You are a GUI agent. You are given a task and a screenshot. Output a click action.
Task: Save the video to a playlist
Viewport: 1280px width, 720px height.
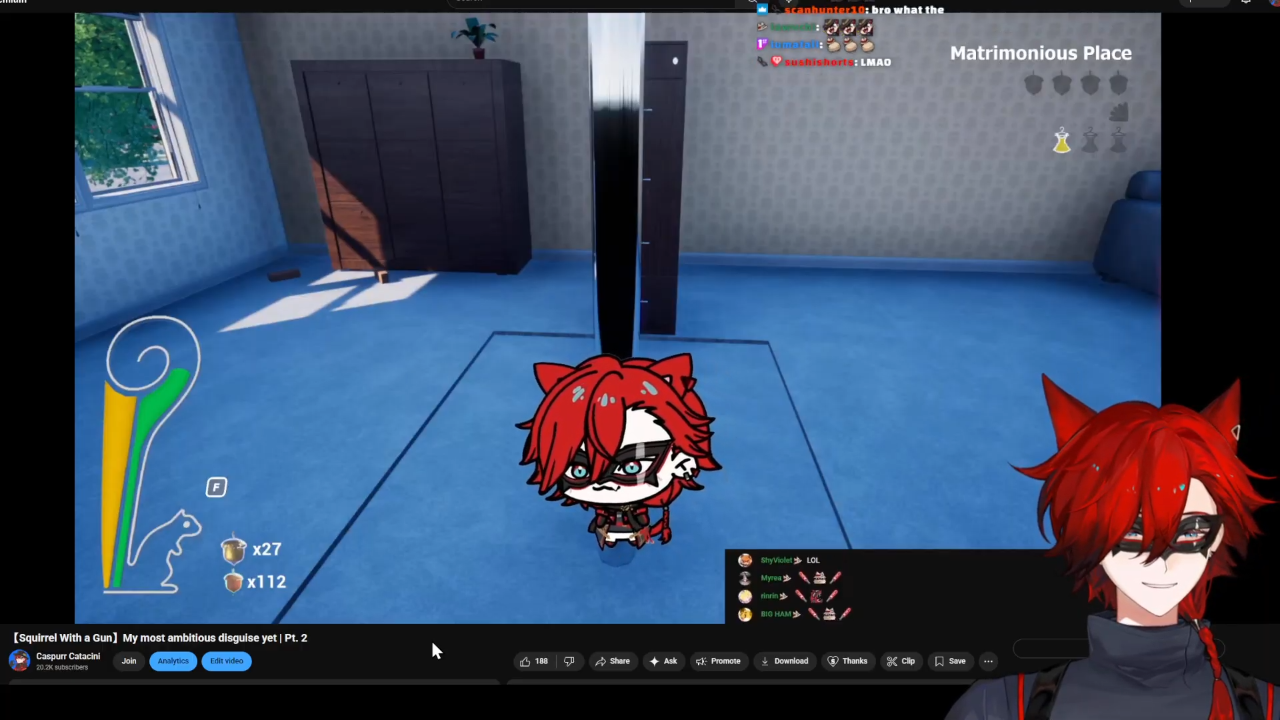949,661
